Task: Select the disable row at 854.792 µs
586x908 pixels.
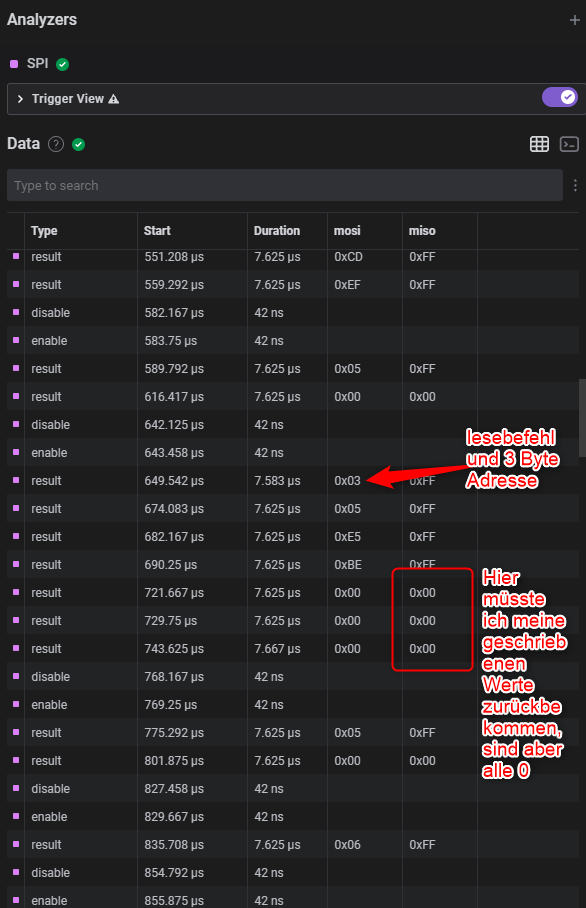Action: click(x=293, y=873)
